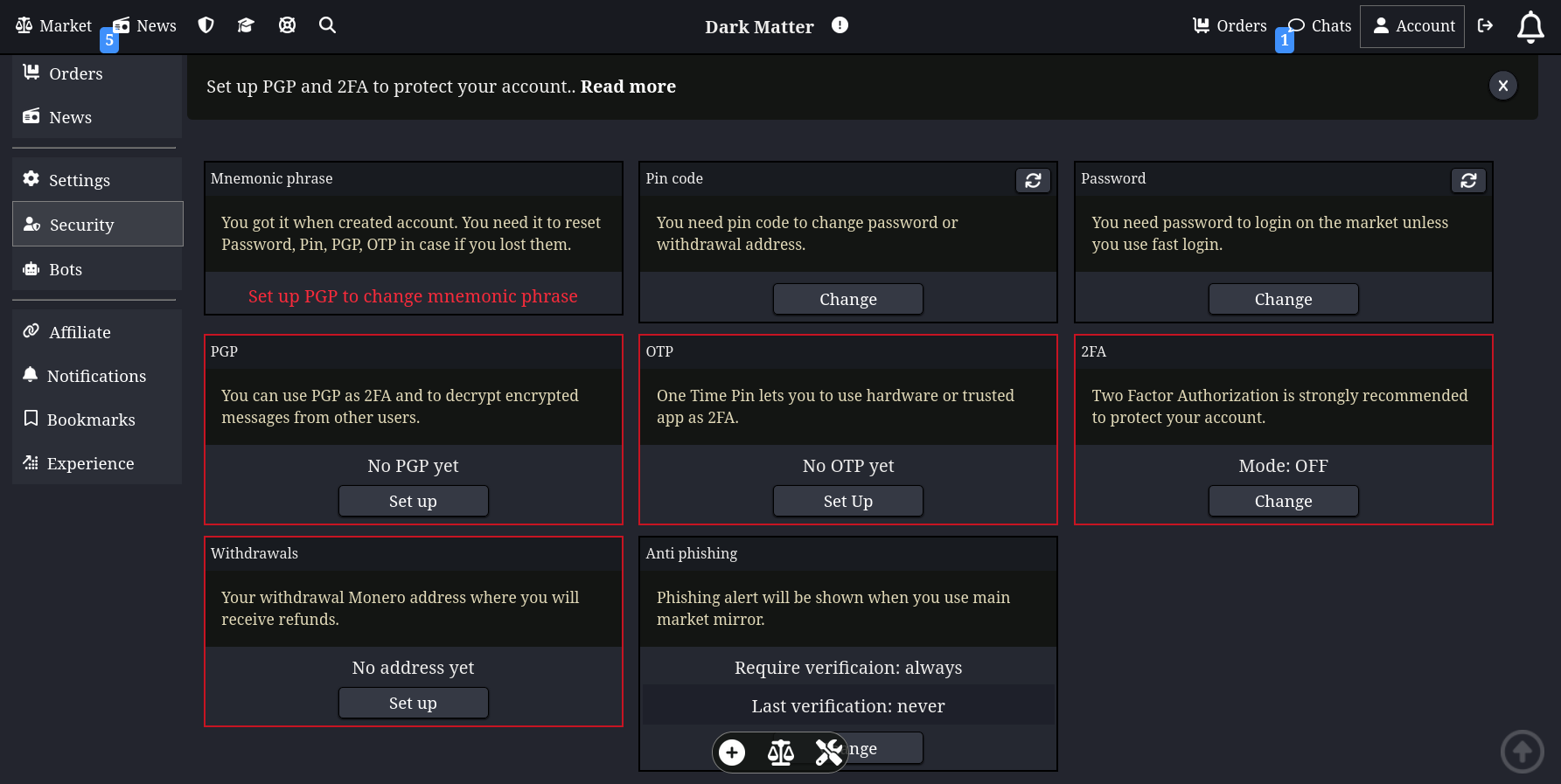Click the logout arrow icon
Viewport: 1561px width, 784px height.
tap(1485, 25)
